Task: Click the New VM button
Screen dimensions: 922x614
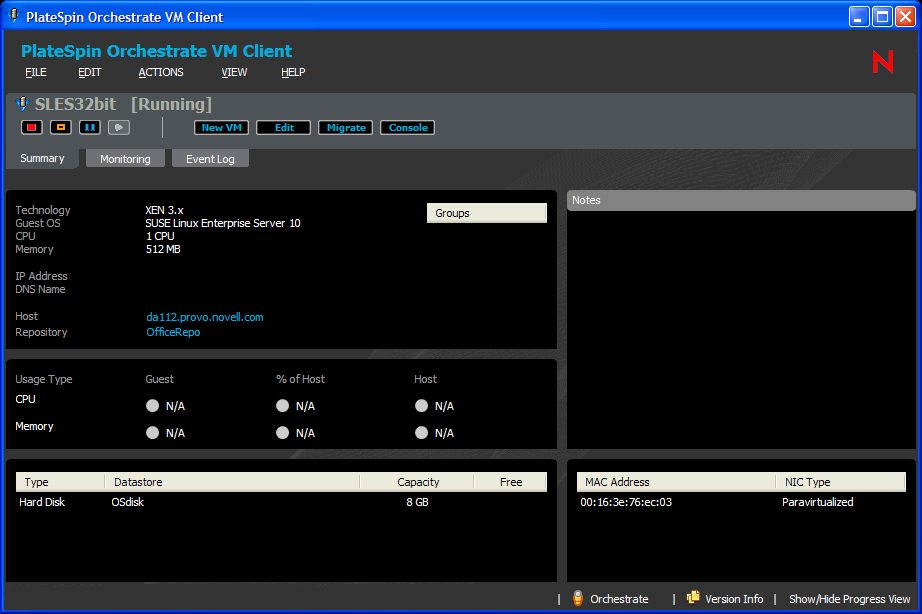Action: 222,128
